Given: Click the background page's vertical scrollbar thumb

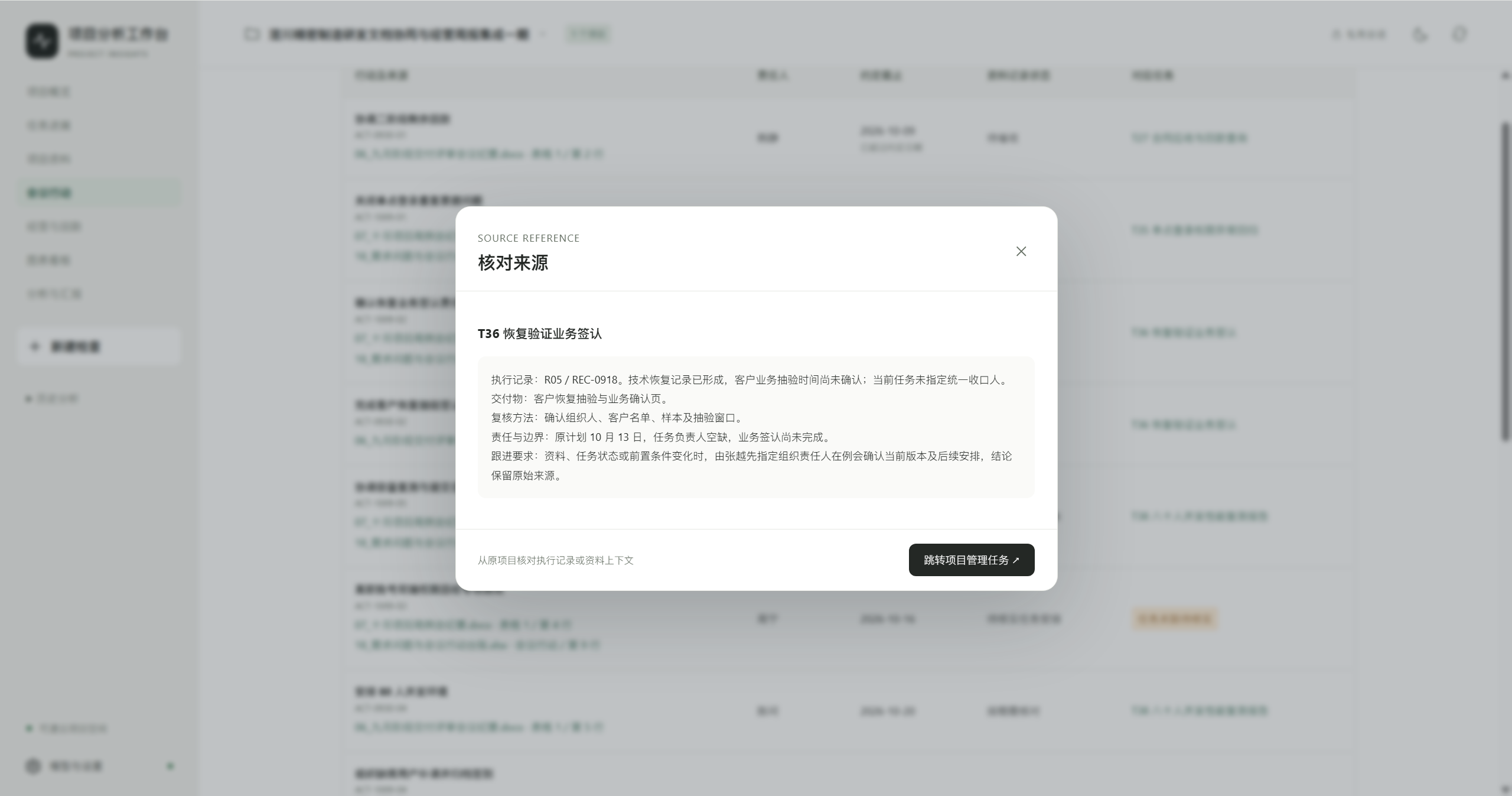Looking at the screenshot, I should tap(1506, 281).
